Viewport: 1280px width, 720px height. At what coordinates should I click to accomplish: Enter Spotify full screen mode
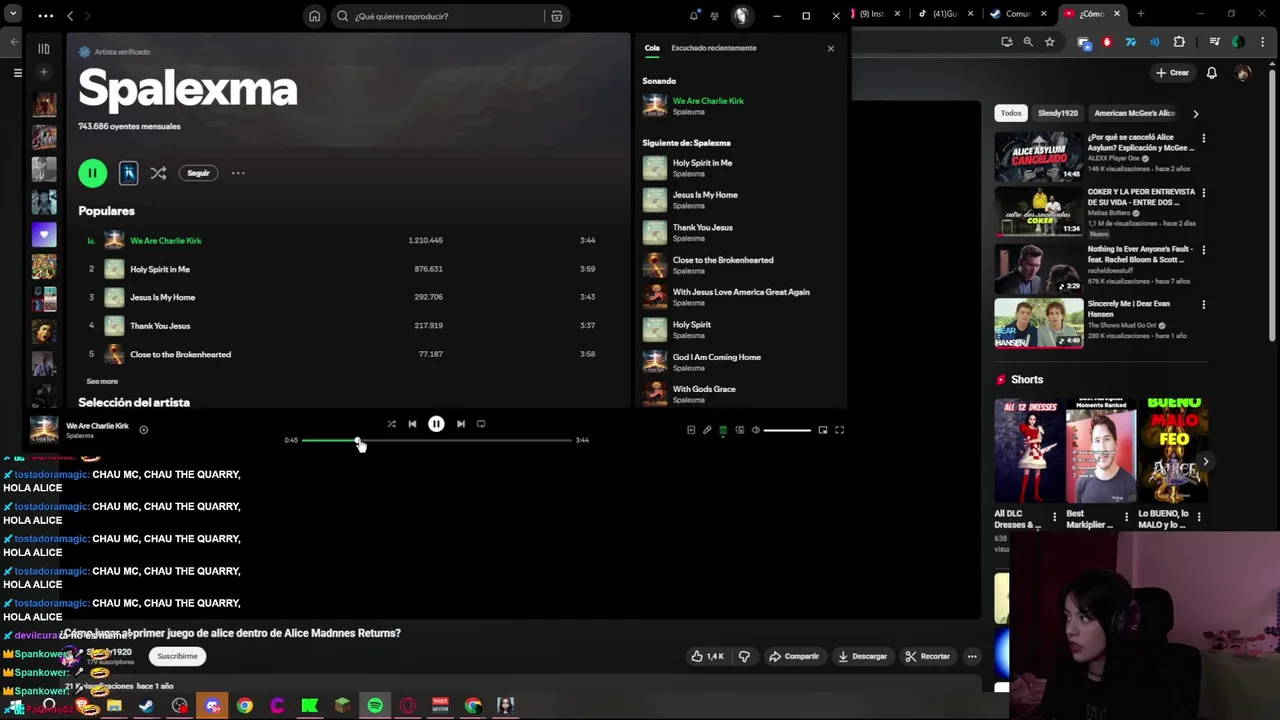[x=840, y=430]
